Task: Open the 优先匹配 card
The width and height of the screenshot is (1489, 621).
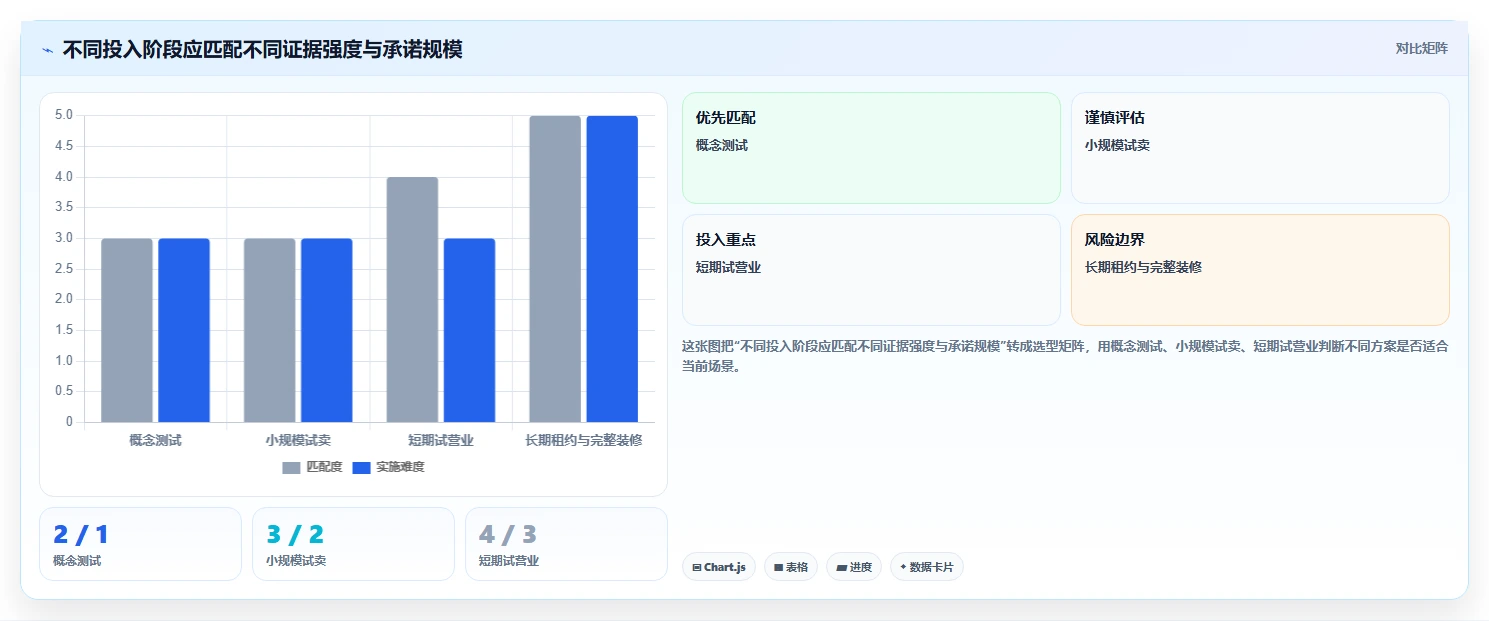Action: tap(871, 148)
